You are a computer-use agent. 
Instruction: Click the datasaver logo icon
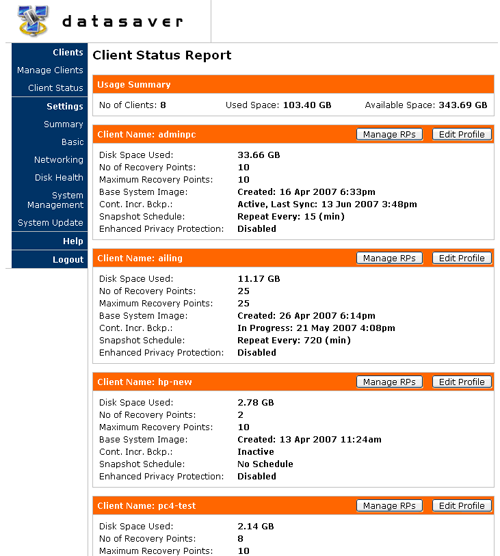pos(33,21)
